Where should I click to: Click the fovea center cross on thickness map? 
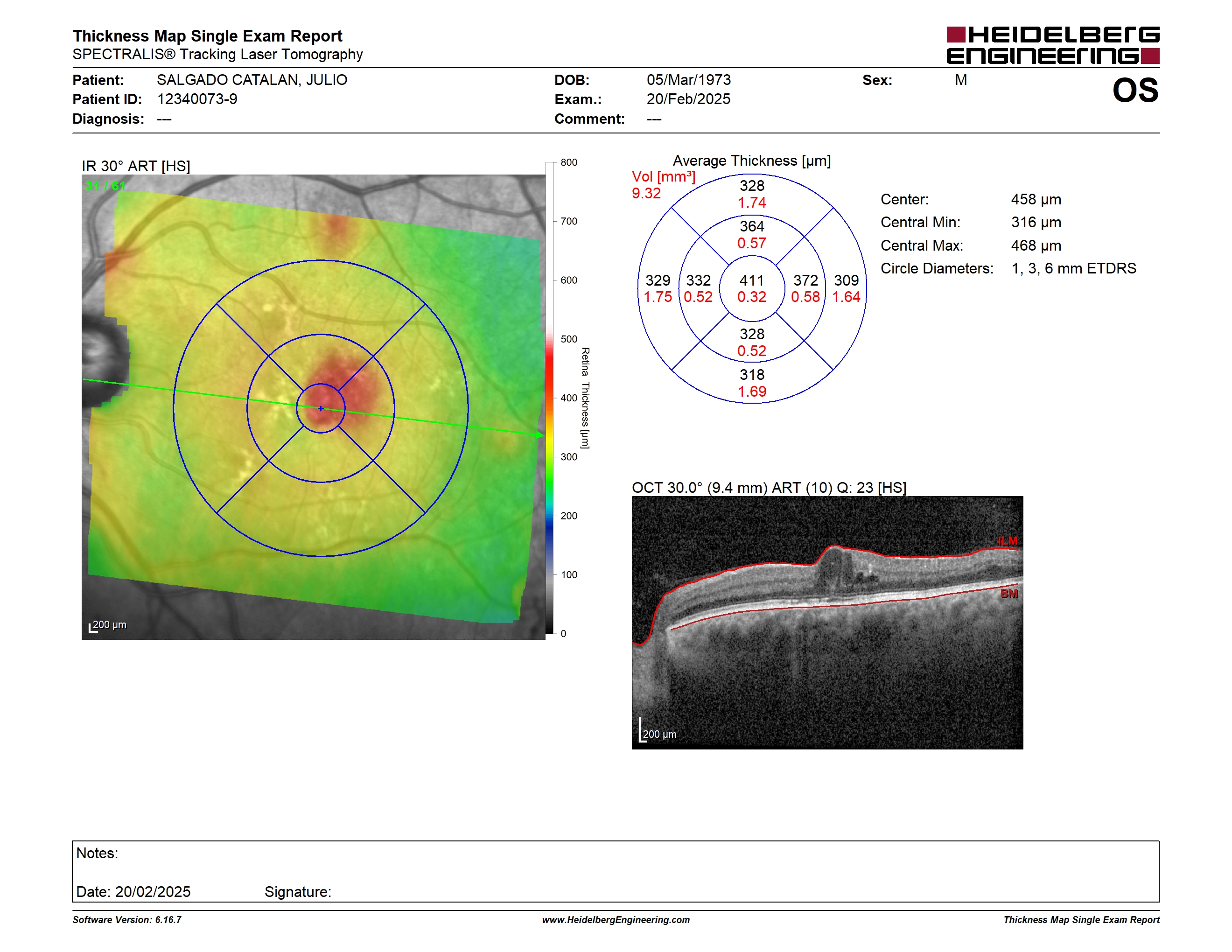pos(321,408)
